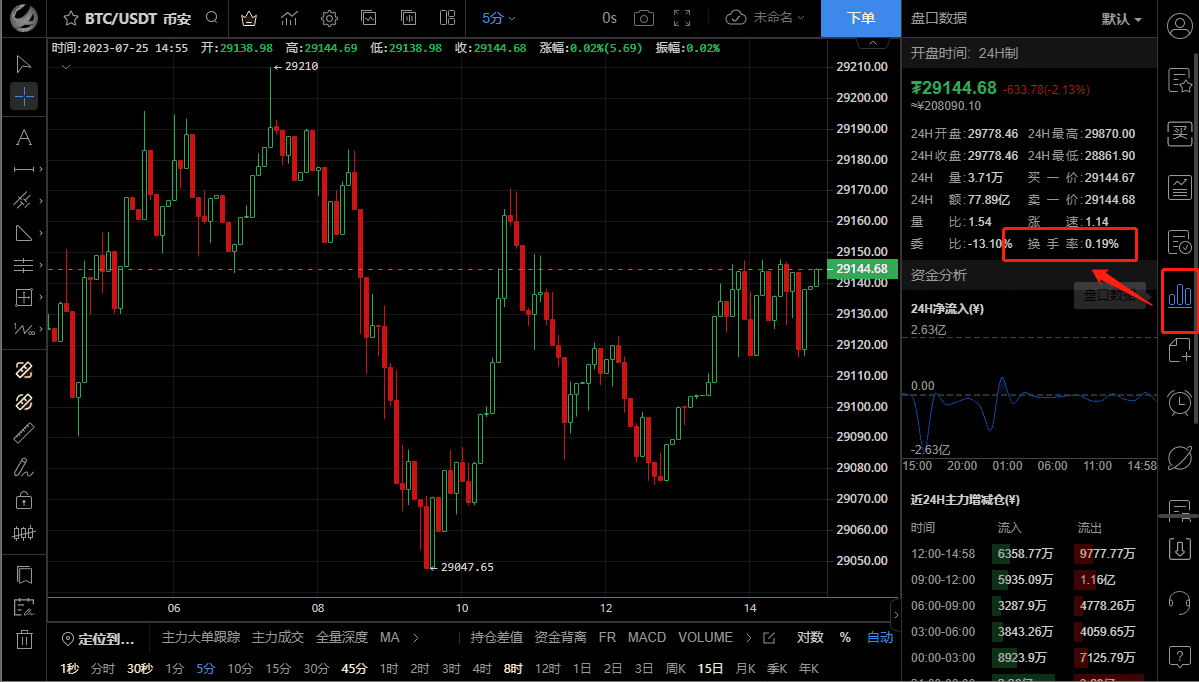Select the triangle shape tool
This screenshot has width=1199, height=682.
click(24, 233)
